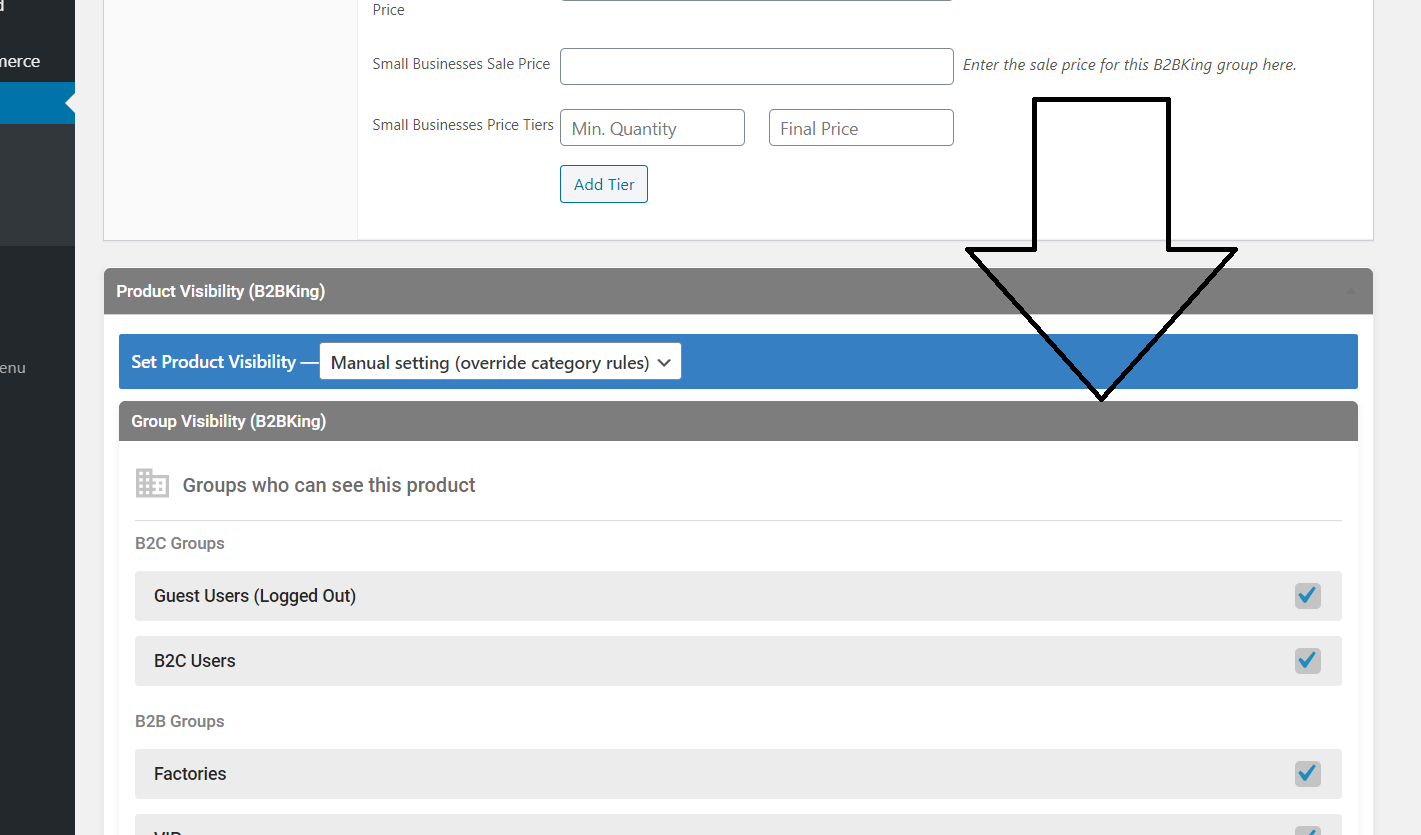Click the "Groups who can see this product" heading
Image resolution: width=1421 pixels, height=835 pixels.
pyautogui.click(x=329, y=485)
